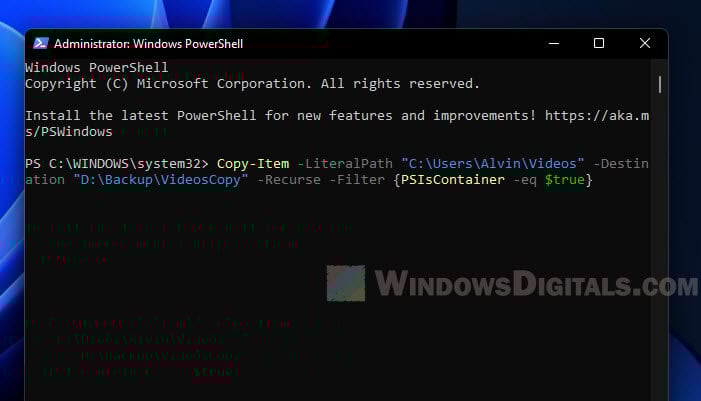Click the 'Administrator: Windows PowerShell' title text
The height and width of the screenshot is (401, 701).
coord(148,44)
